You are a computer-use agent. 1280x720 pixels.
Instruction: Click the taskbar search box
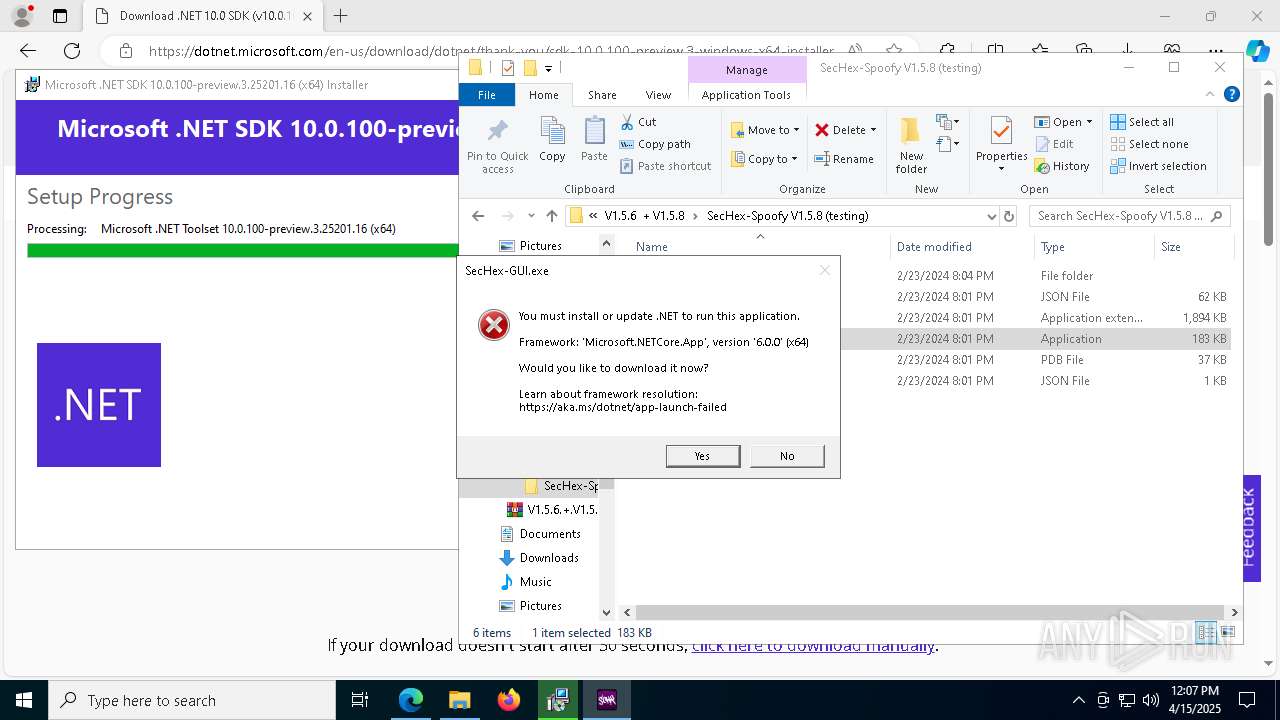pyautogui.click(x=192, y=700)
